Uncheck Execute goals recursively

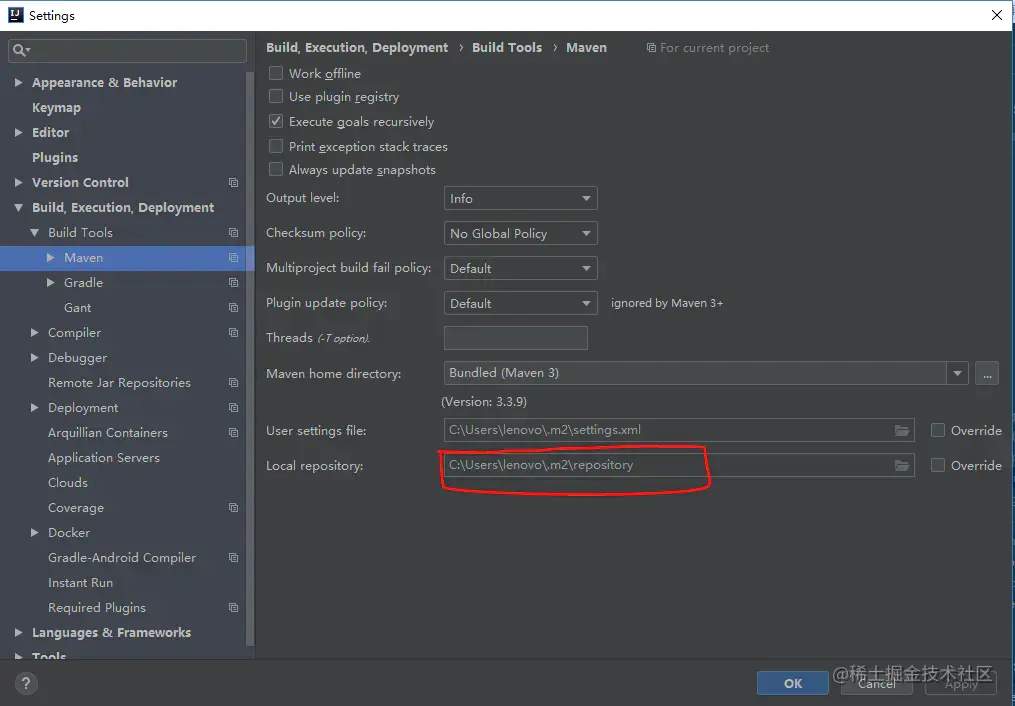click(276, 121)
